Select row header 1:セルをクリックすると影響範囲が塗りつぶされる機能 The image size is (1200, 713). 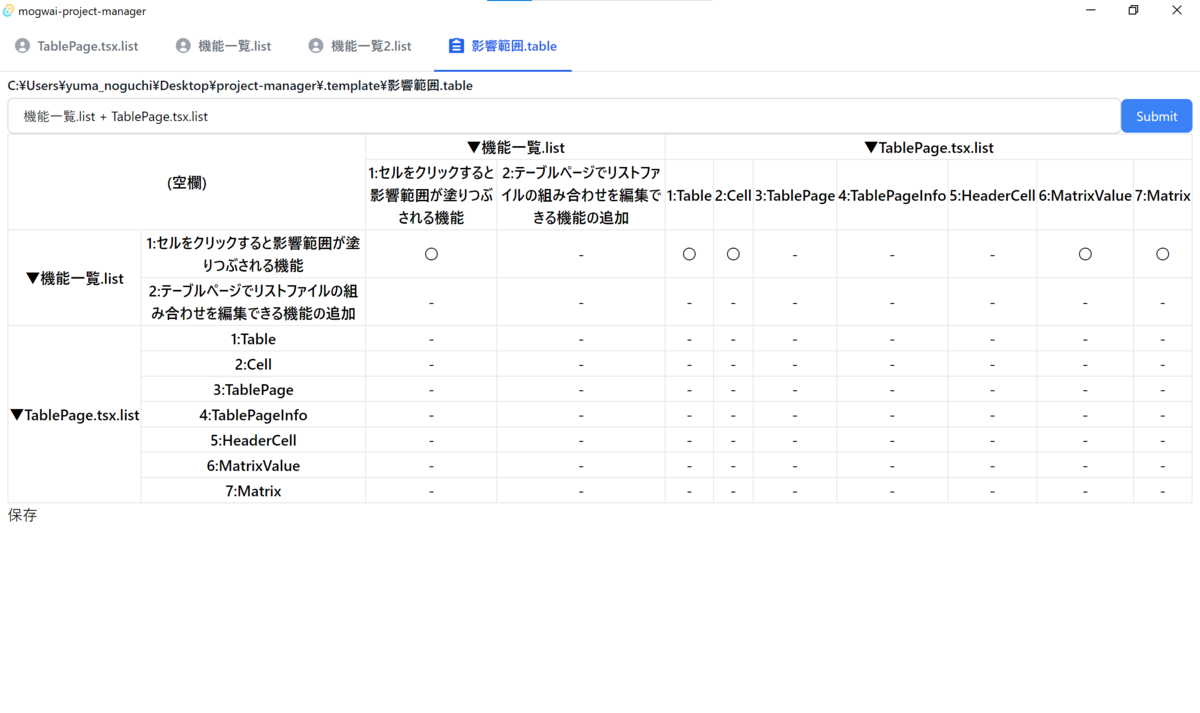coord(253,254)
